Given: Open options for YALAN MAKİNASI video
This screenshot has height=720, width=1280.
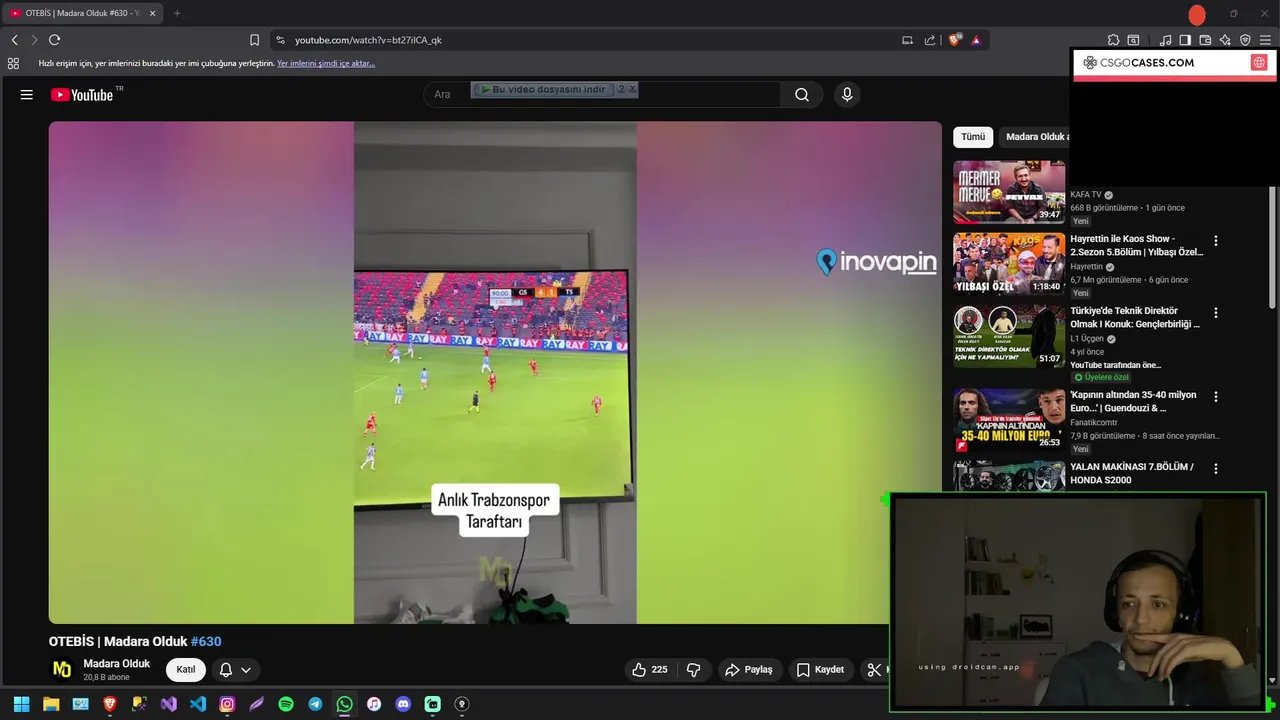Looking at the screenshot, I should coord(1216,469).
